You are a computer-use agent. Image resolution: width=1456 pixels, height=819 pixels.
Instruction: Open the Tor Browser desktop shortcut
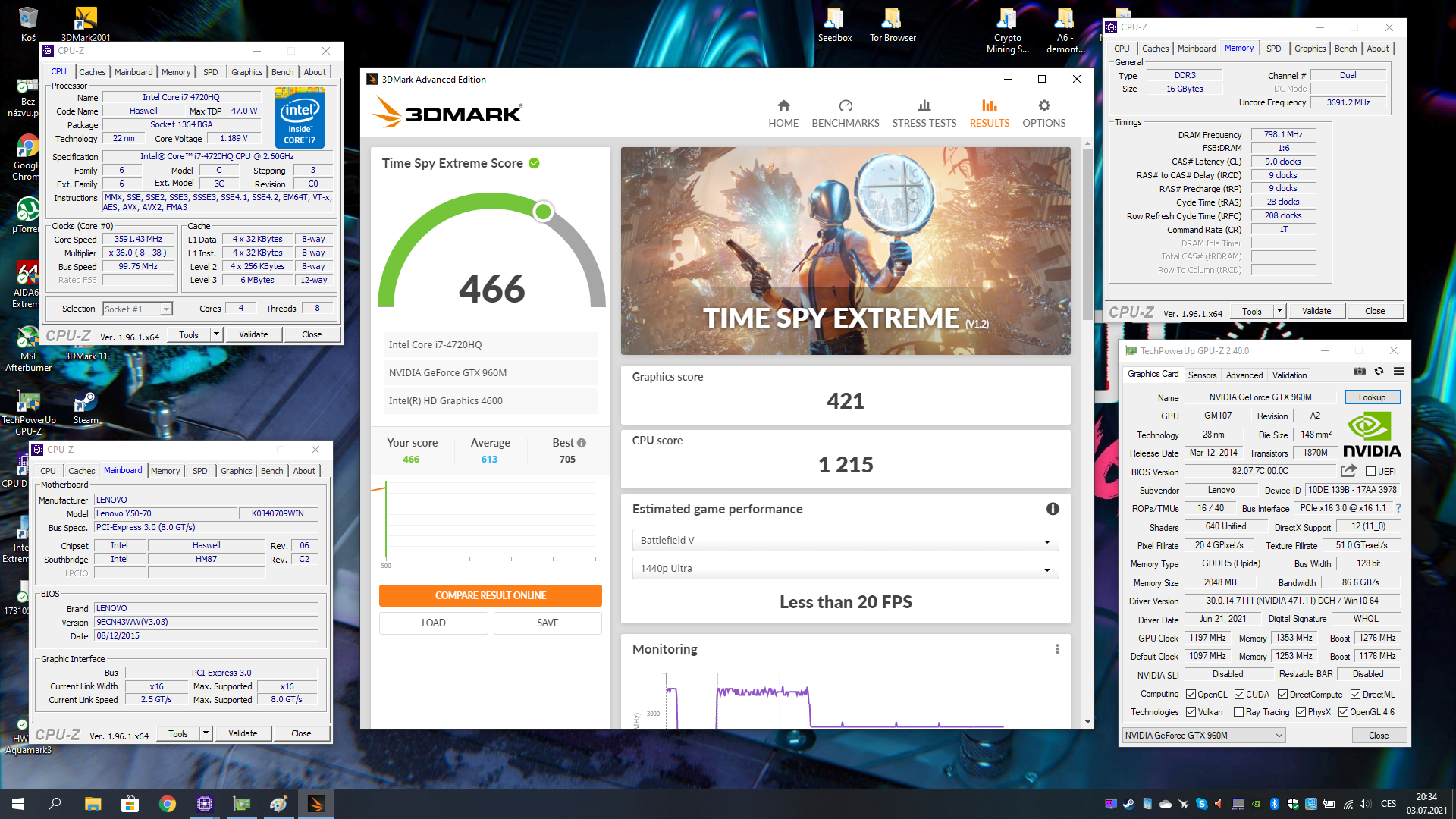click(x=893, y=25)
